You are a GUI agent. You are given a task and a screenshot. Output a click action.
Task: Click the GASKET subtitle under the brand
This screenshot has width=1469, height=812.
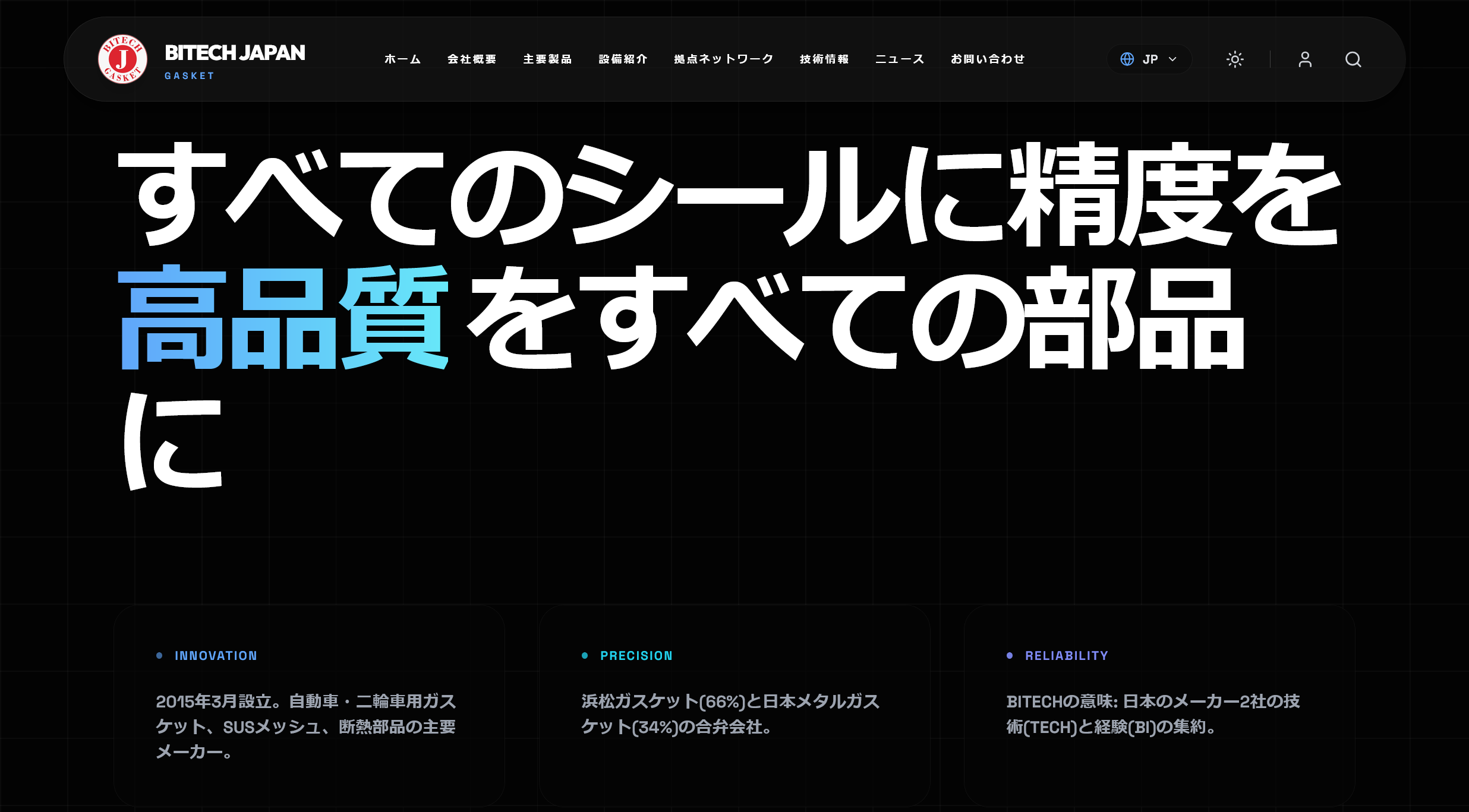point(190,76)
